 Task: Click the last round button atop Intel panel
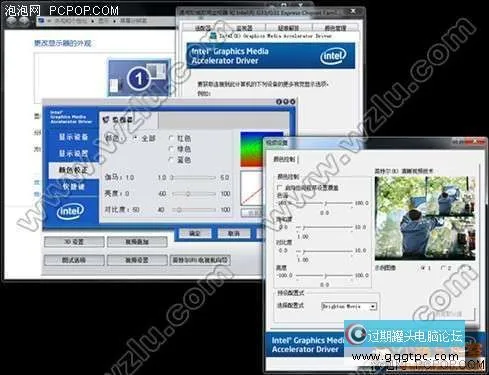point(292,102)
